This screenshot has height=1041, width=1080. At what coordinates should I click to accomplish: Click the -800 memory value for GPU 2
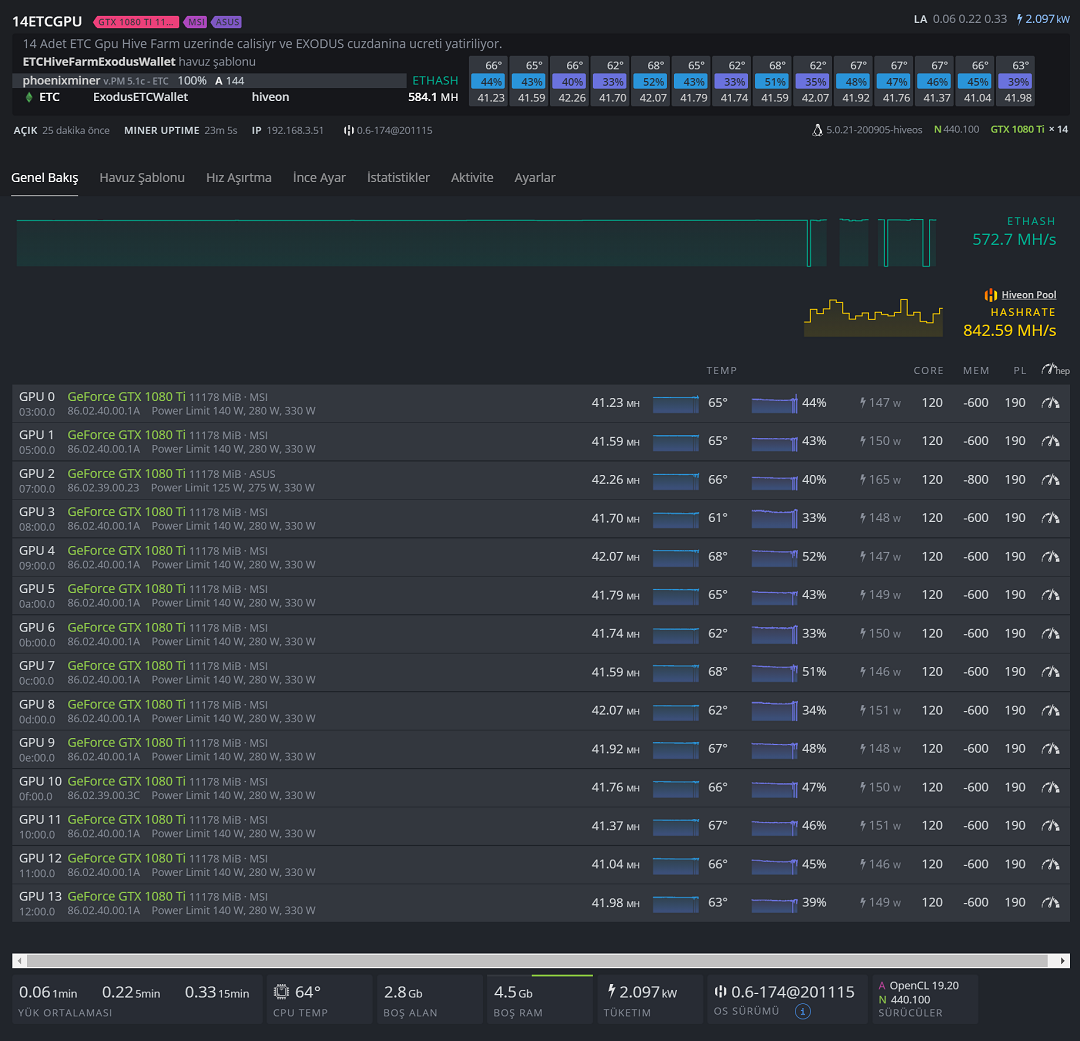[x=975, y=480]
